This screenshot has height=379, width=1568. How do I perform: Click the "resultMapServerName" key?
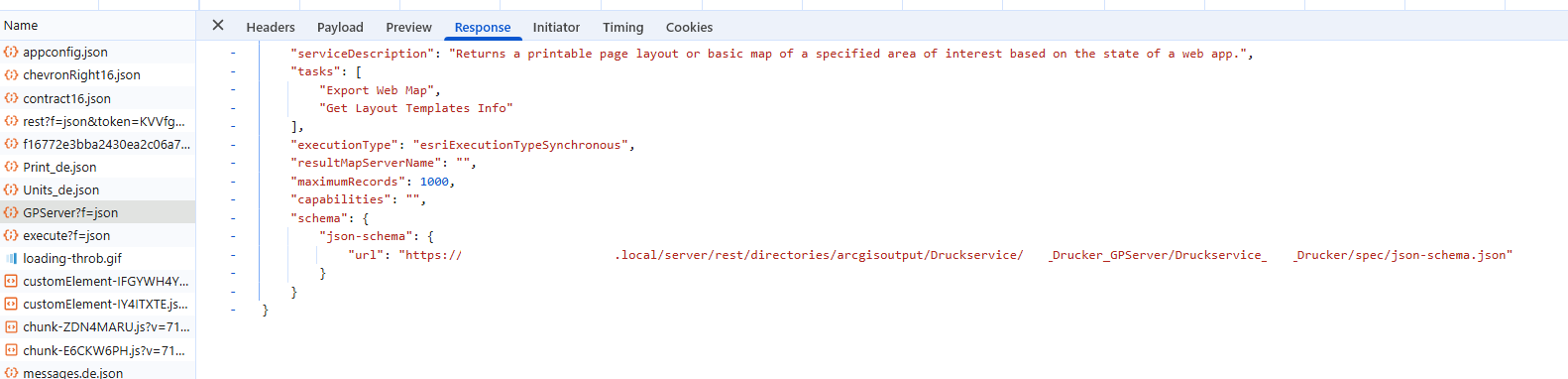click(x=366, y=163)
